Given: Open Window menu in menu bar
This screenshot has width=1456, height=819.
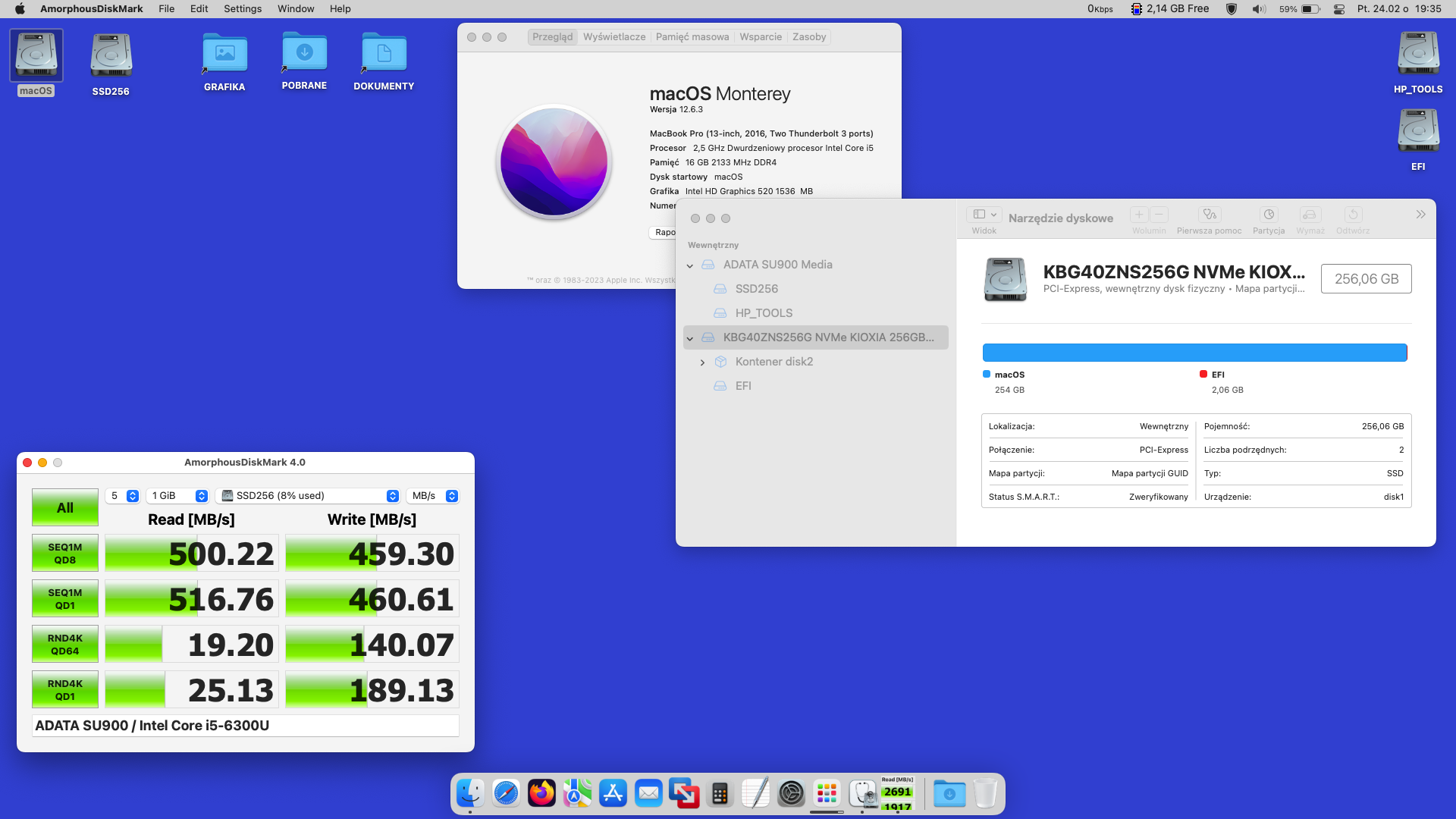Looking at the screenshot, I should (x=296, y=9).
